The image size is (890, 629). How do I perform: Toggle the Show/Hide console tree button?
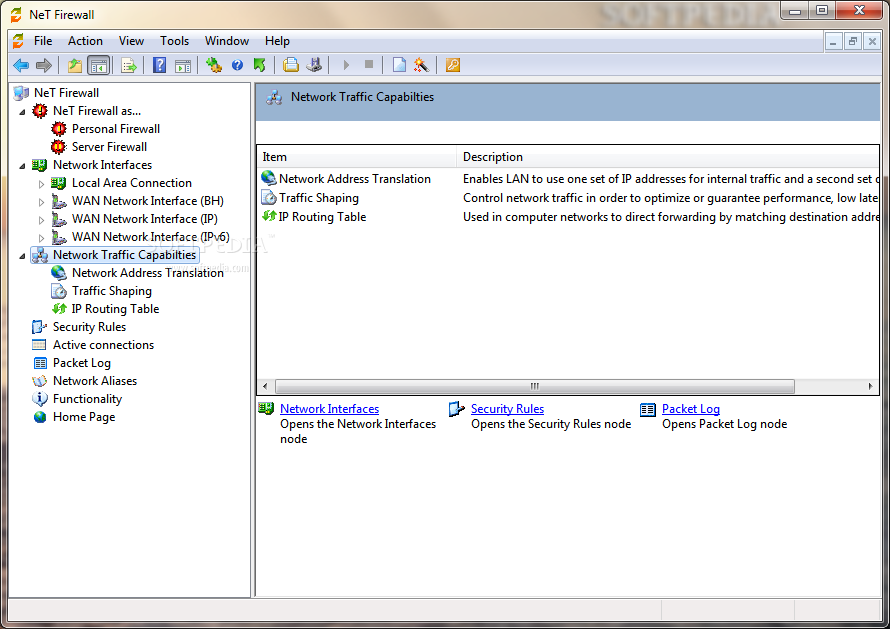pyautogui.click(x=99, y=65)
